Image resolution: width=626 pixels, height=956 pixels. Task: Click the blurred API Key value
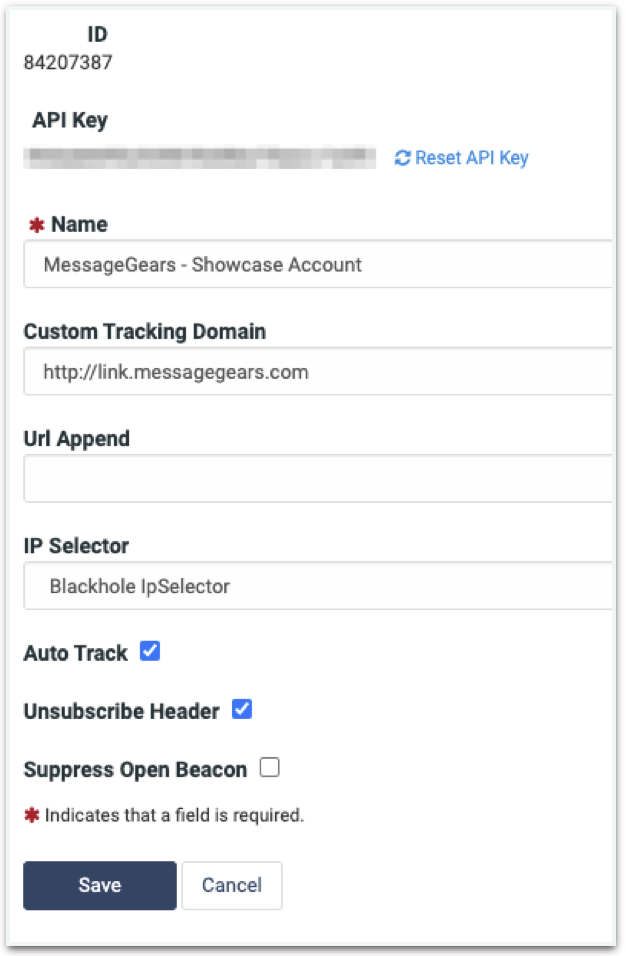[199, 157]
